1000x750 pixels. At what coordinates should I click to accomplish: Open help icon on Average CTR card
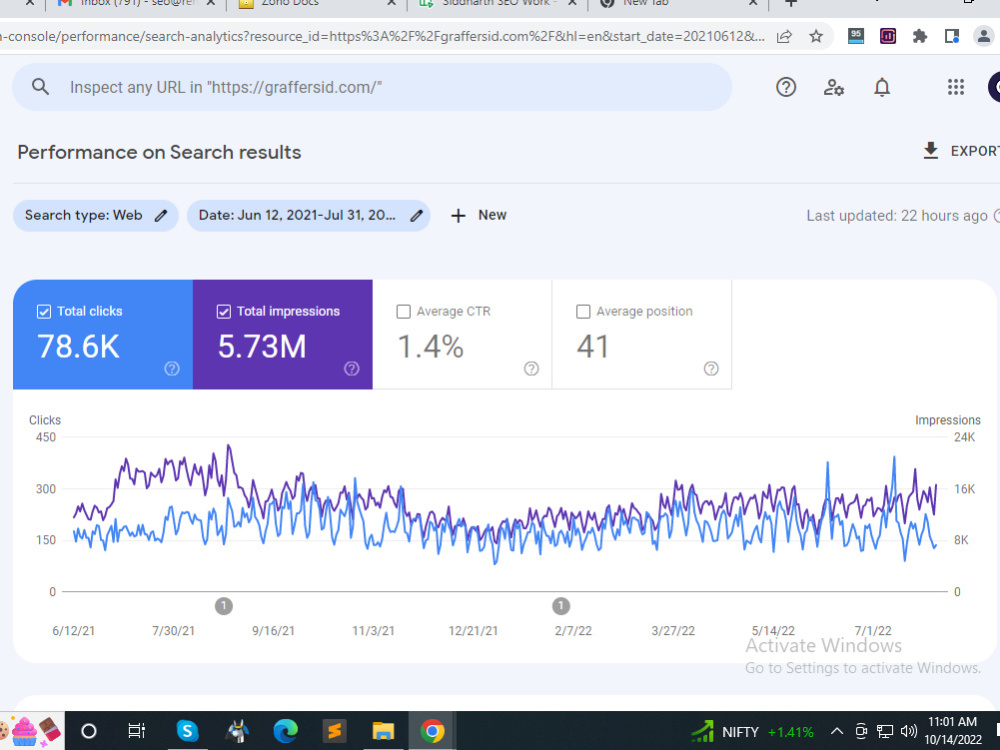point(531,369)
